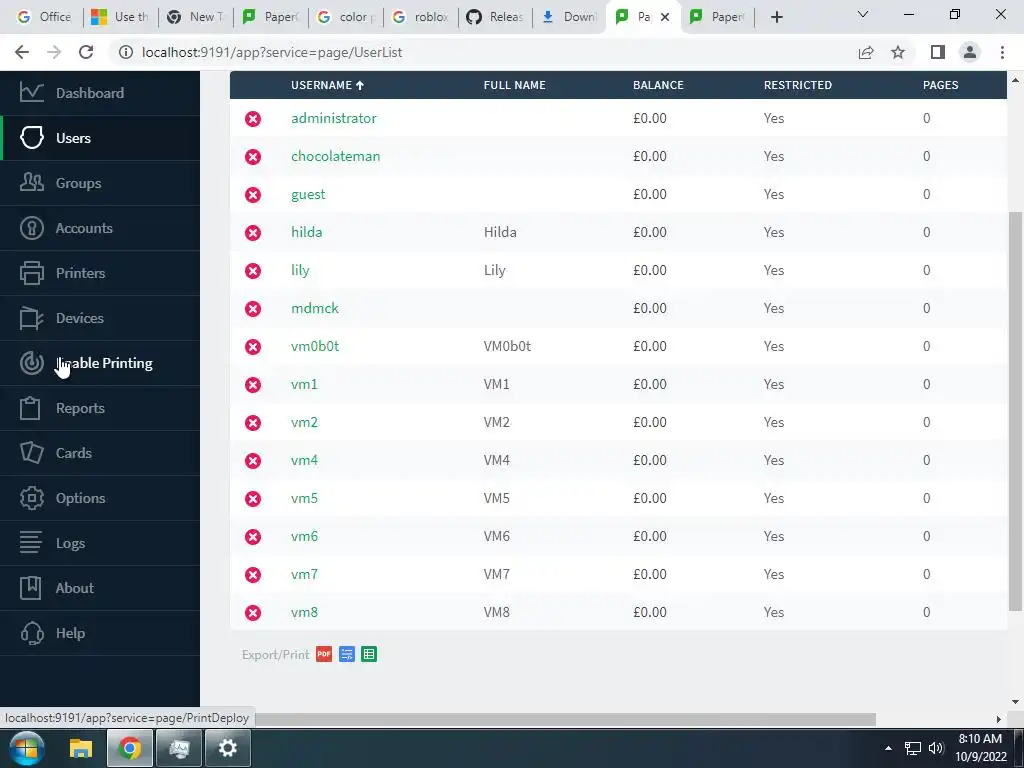Open the Groups section icon
Image resolution: width=1024 pixels, height=768 pixels.
31,183
